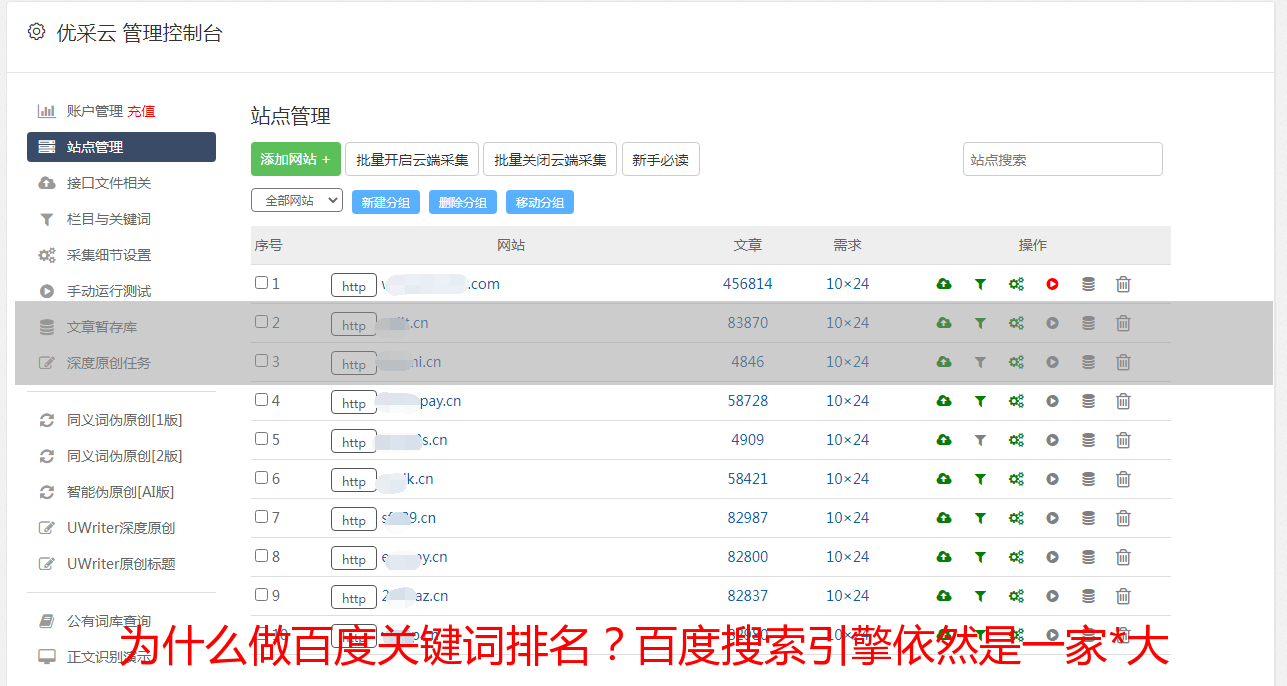Tick the checkbox for site 5

click(x=261, y=439)
